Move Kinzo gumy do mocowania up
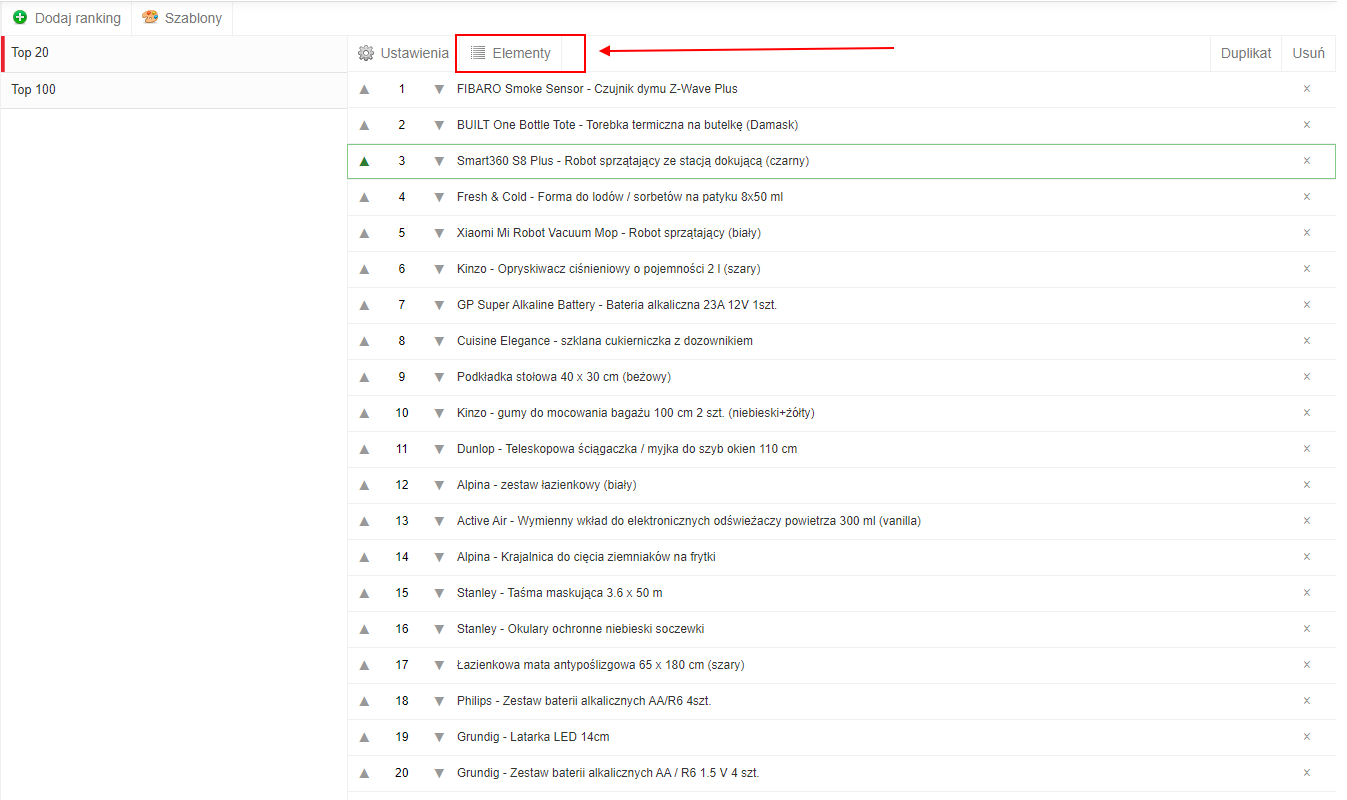 point(364,413)
